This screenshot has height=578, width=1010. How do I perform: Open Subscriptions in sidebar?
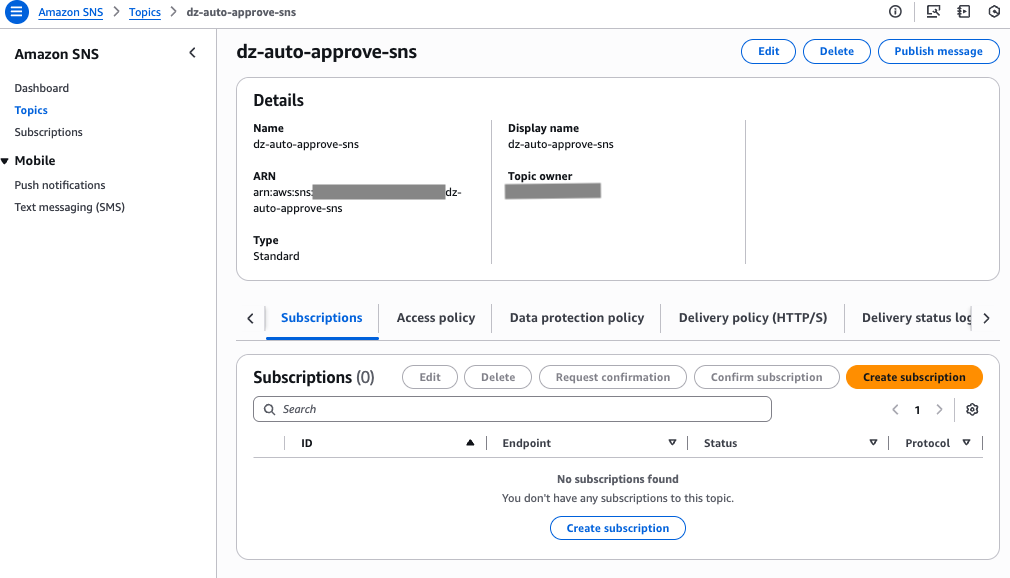[48, 132]
